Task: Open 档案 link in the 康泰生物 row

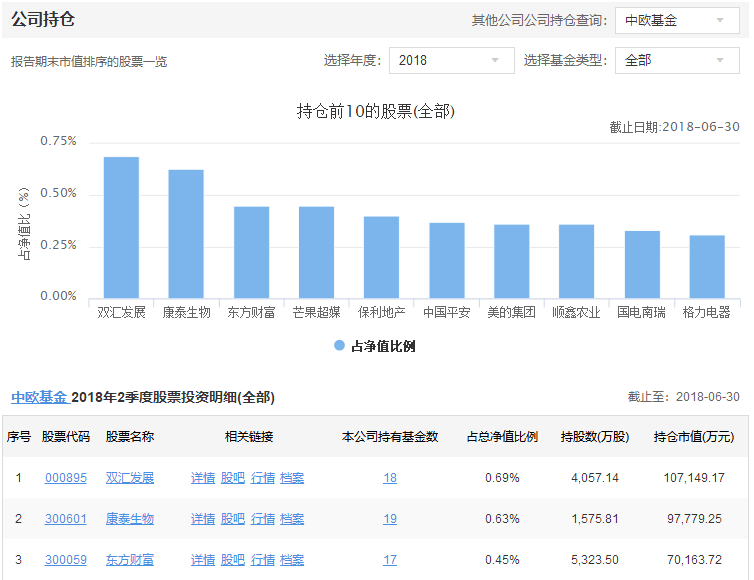Action: [292, 519]
